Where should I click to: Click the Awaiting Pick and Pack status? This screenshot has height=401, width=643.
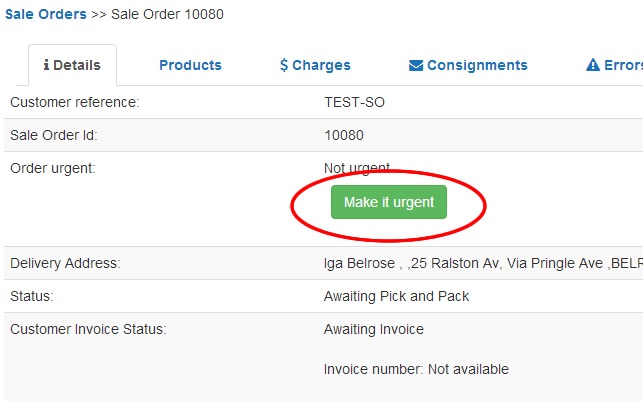[396, 296]
